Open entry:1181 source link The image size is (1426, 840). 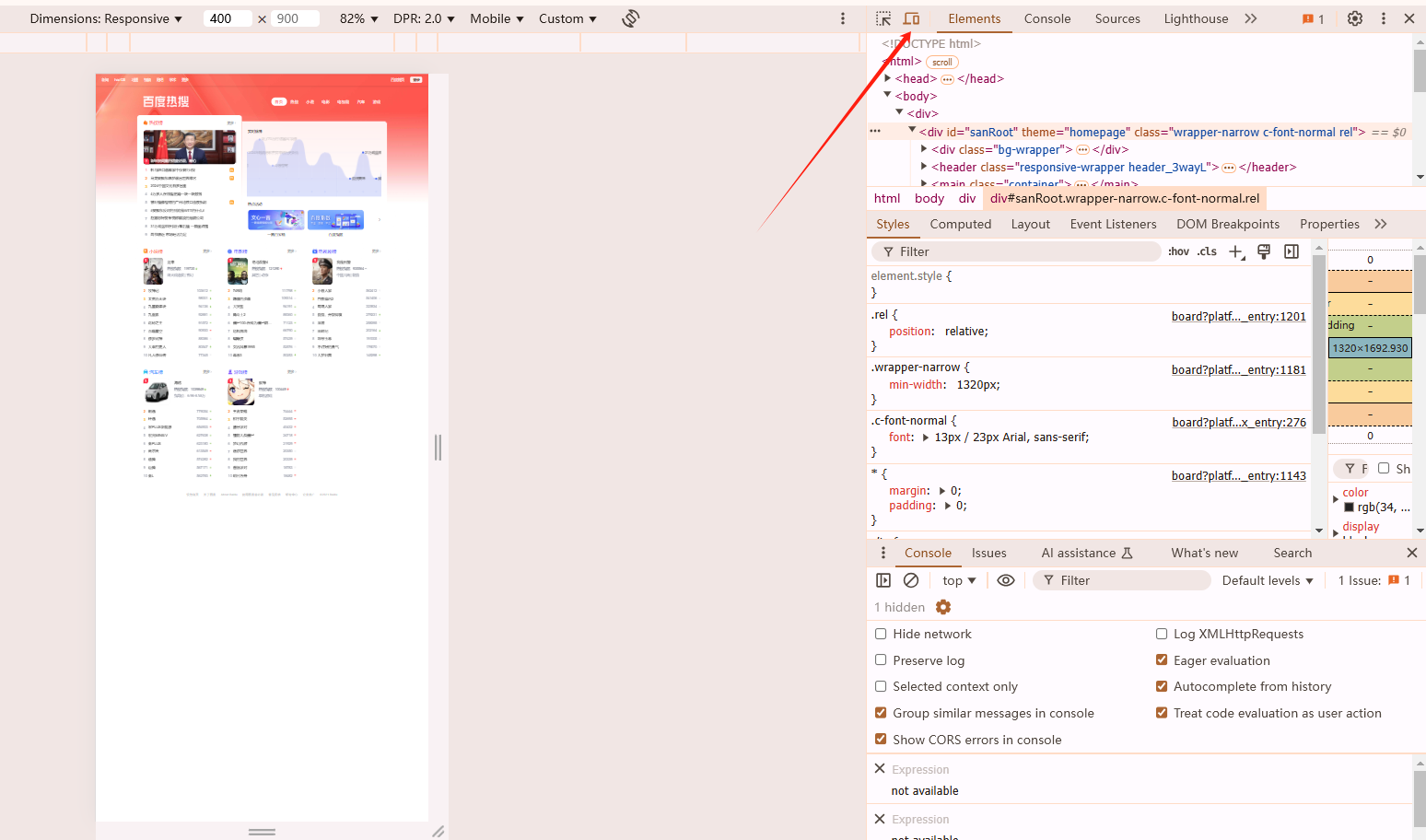[1239, 369]
